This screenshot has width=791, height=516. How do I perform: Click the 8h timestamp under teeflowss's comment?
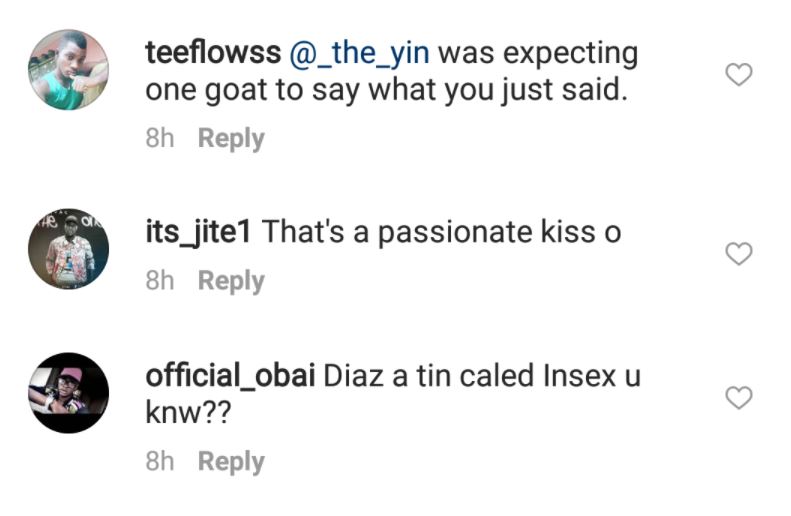tap(160, 138)
